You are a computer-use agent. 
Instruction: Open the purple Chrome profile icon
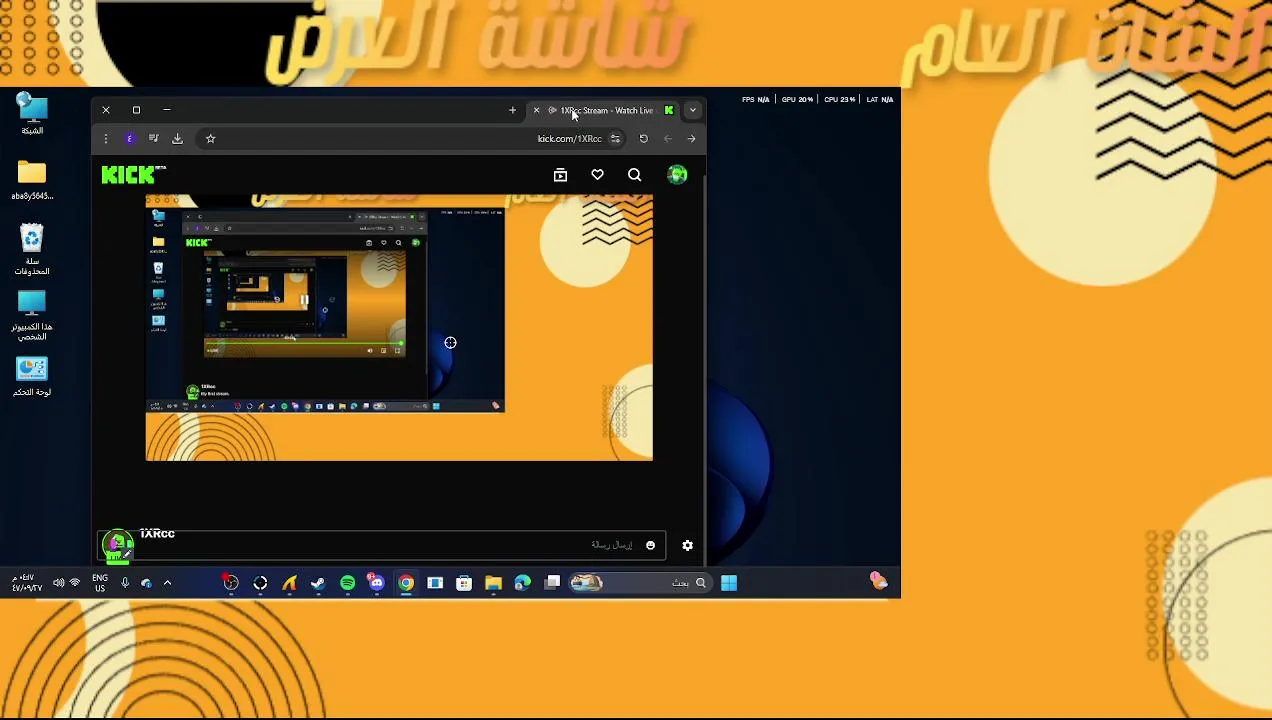(129, 139)
